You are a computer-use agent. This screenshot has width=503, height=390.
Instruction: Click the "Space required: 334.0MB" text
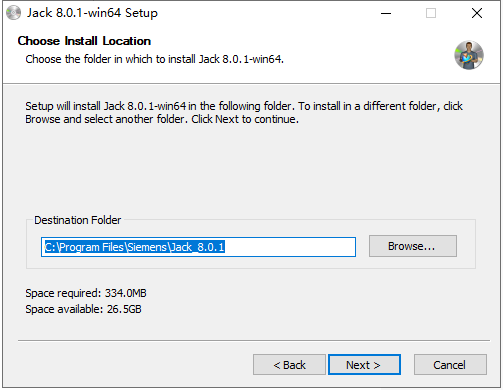(86, 293)
